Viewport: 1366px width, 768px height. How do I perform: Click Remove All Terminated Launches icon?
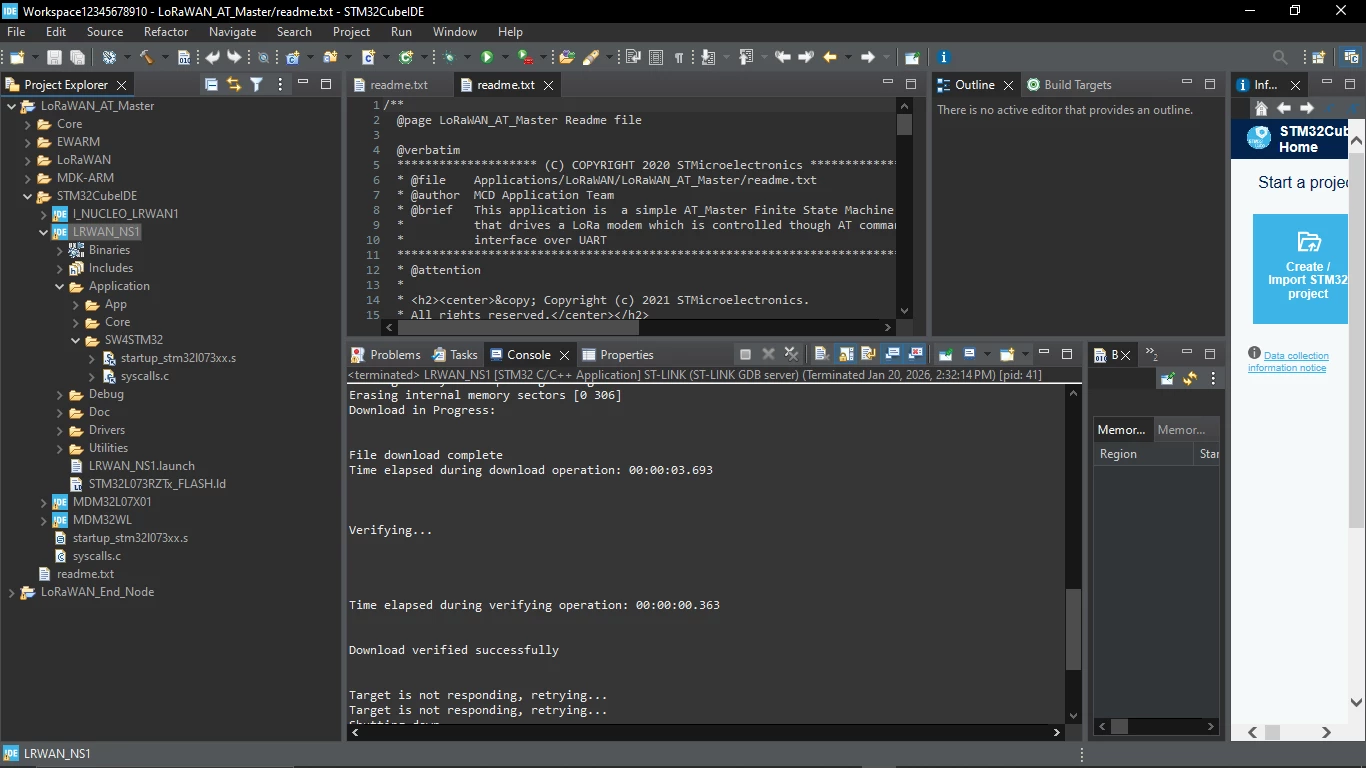click(791, 354)
